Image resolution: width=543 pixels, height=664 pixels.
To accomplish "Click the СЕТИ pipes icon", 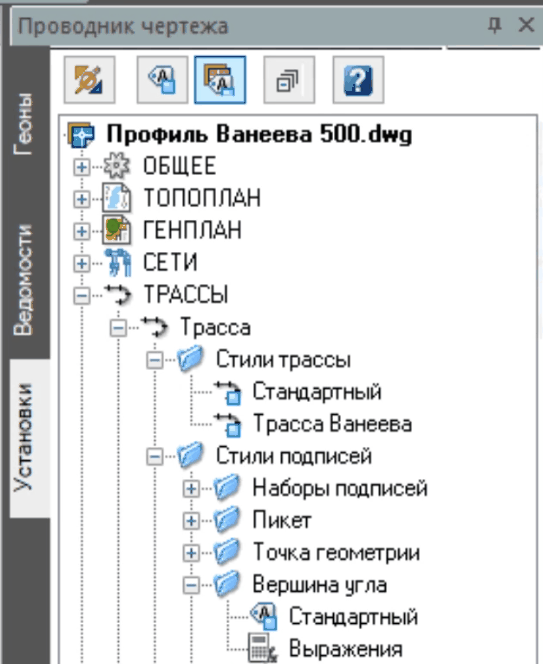I will (117, 263).
